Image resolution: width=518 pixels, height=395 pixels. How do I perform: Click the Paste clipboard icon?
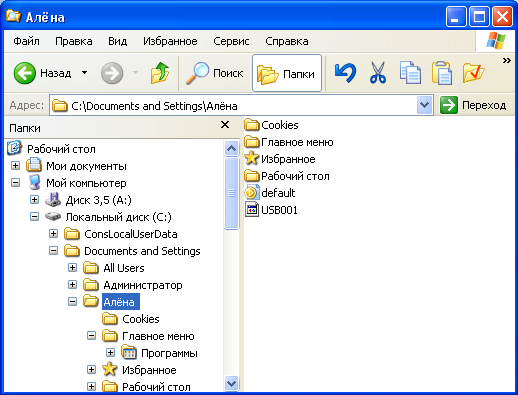point(442,73)
